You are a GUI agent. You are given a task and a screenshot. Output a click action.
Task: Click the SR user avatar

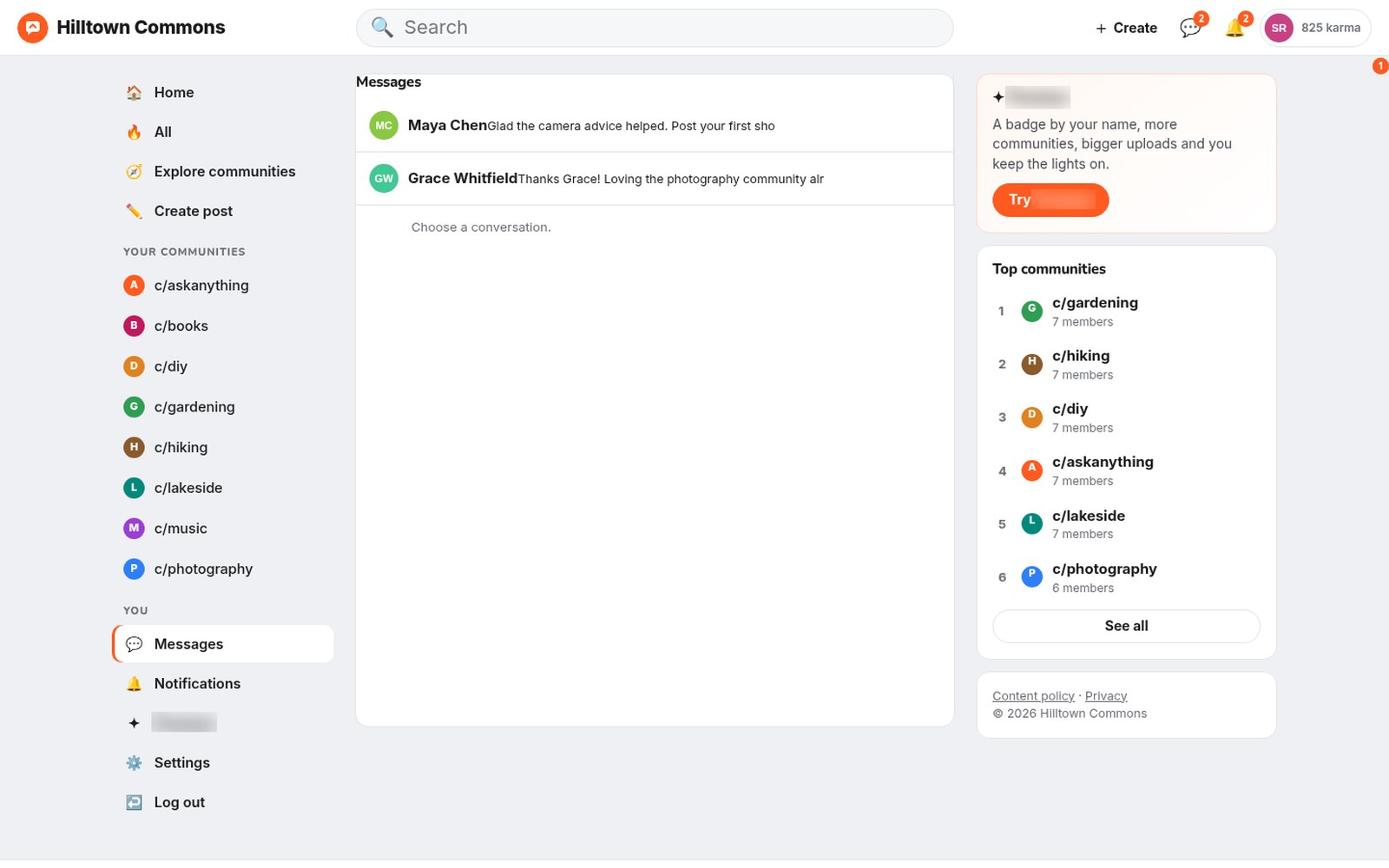pyautogui.click(x=1279, y=28)
